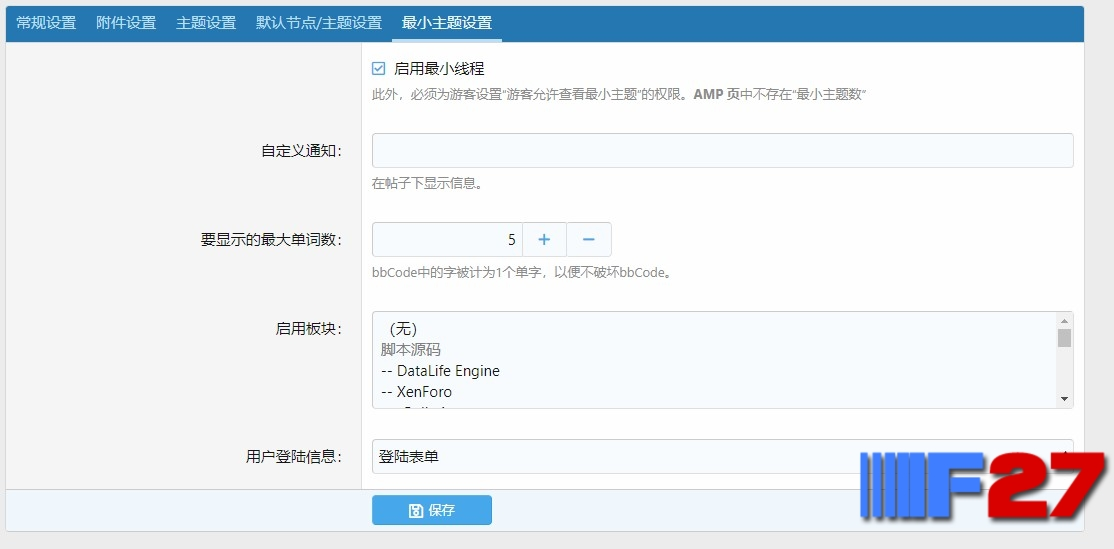1114x549 pixels.
Task: Click the save disk icon
Action: tap(416, 511)
